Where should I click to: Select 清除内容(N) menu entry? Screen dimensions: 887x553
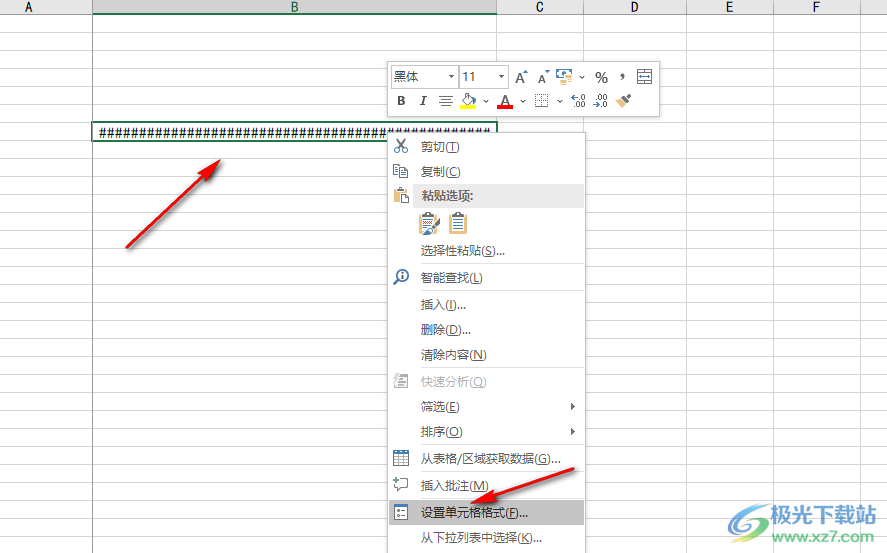tap(486, 355)
